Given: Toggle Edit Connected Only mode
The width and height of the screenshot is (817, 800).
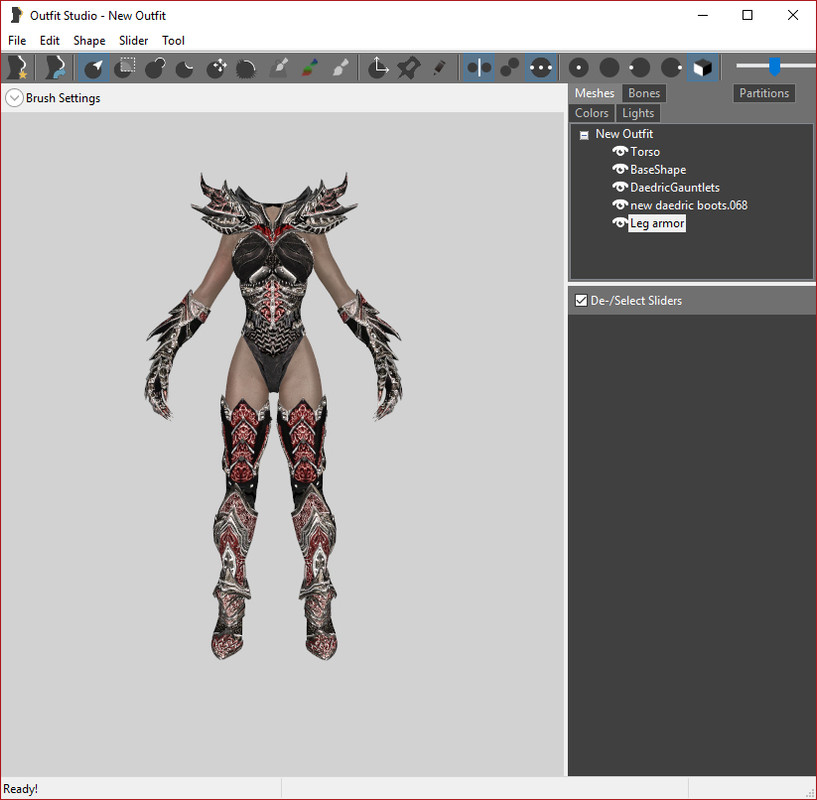Looking at the screenshot, I should 510,67.
